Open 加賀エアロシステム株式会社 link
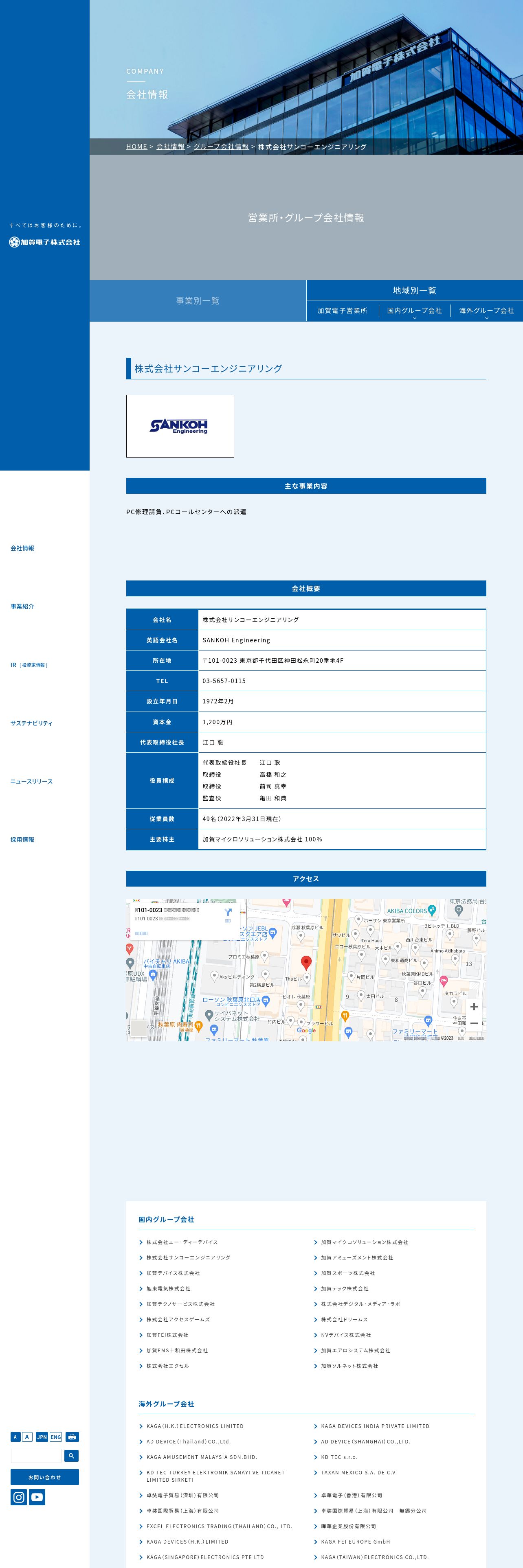523x1568 pixels. (356, 1350)
